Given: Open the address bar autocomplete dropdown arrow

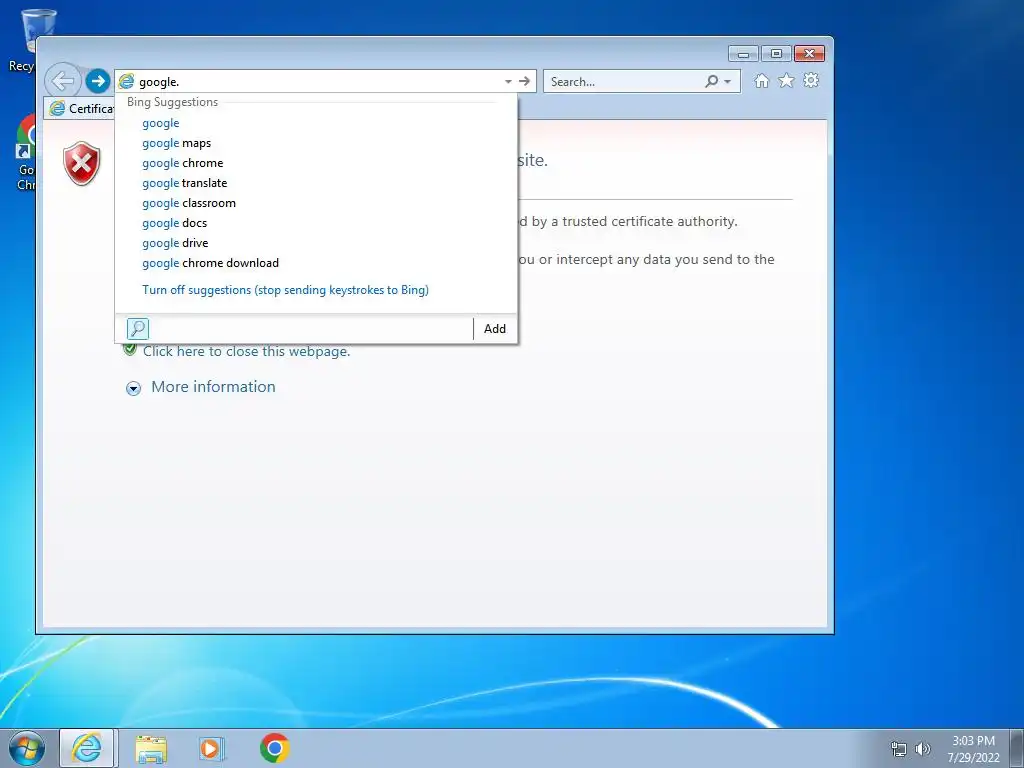Looking at the screenshot, I should click(508, 82).
